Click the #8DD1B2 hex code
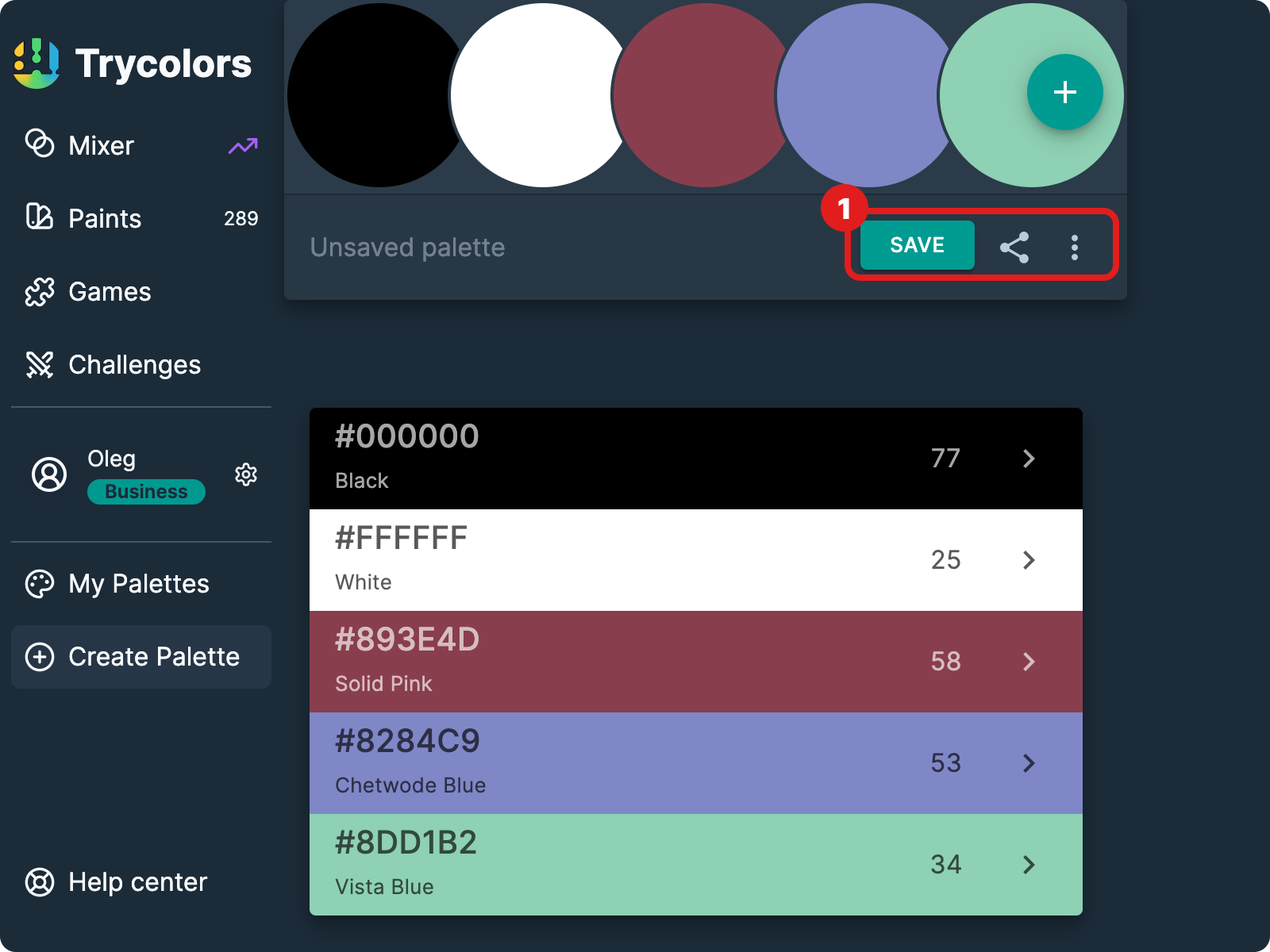Screen dimensions: 1270x952 (406, 843)
